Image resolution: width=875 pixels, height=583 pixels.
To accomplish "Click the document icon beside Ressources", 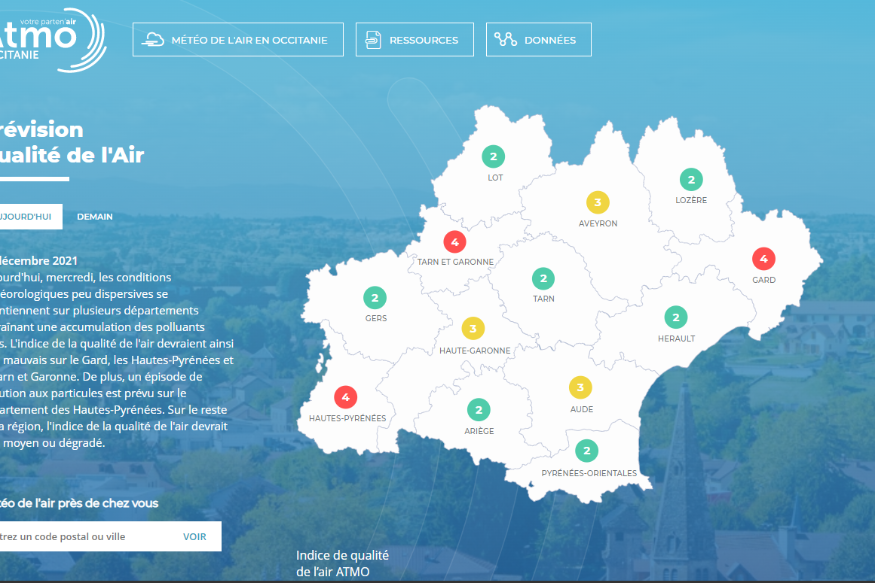I will tap(373, 40).
